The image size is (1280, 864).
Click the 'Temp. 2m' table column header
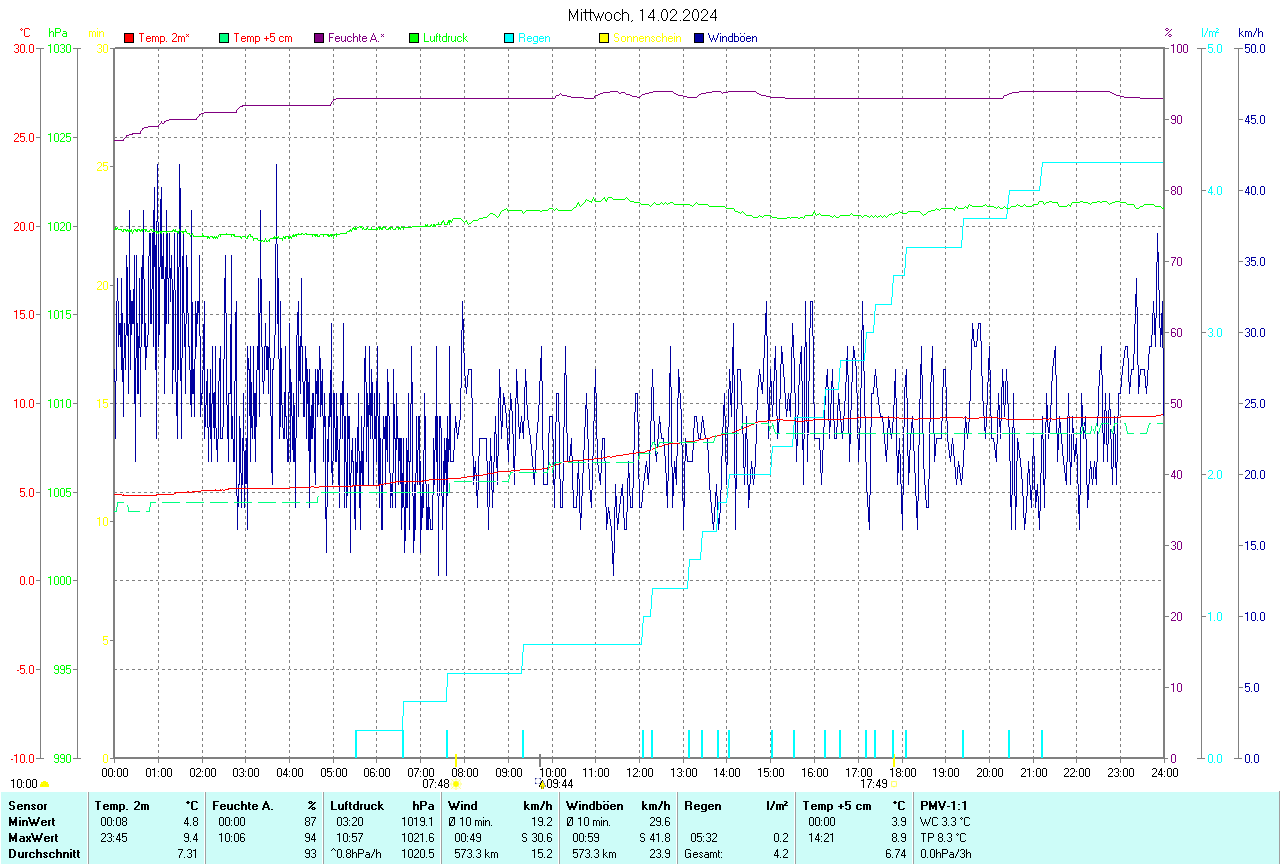click(x=122, y=805)
